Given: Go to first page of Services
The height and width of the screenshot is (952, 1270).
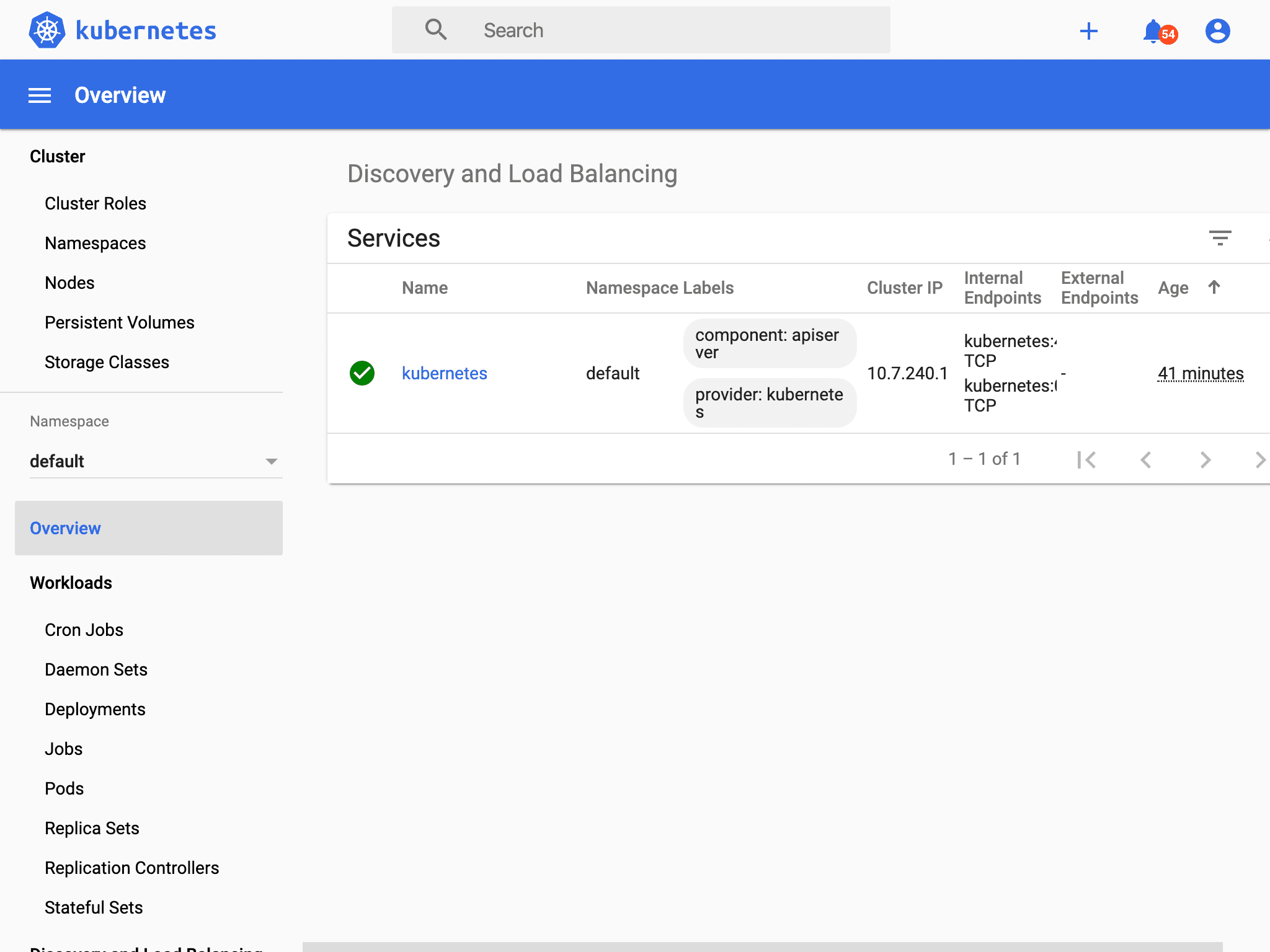Looking at the screenshot, I should (1086, 459).
